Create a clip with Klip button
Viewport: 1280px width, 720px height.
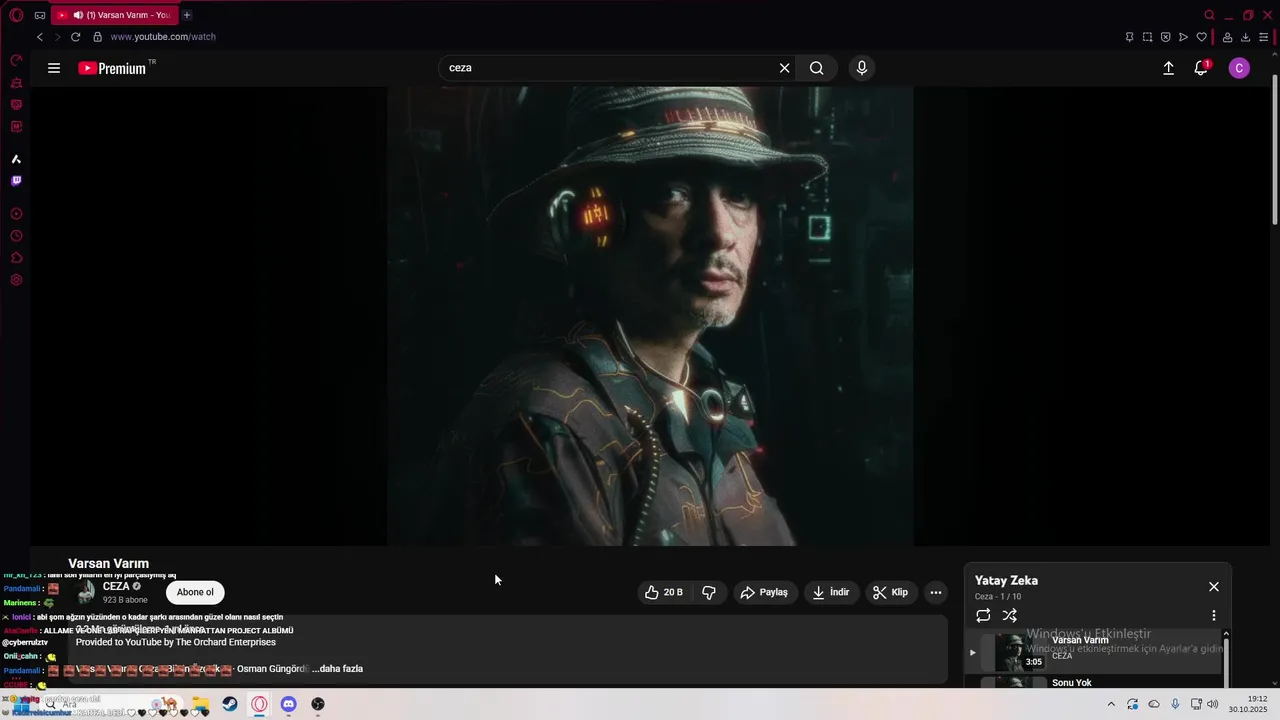[890, 592]
